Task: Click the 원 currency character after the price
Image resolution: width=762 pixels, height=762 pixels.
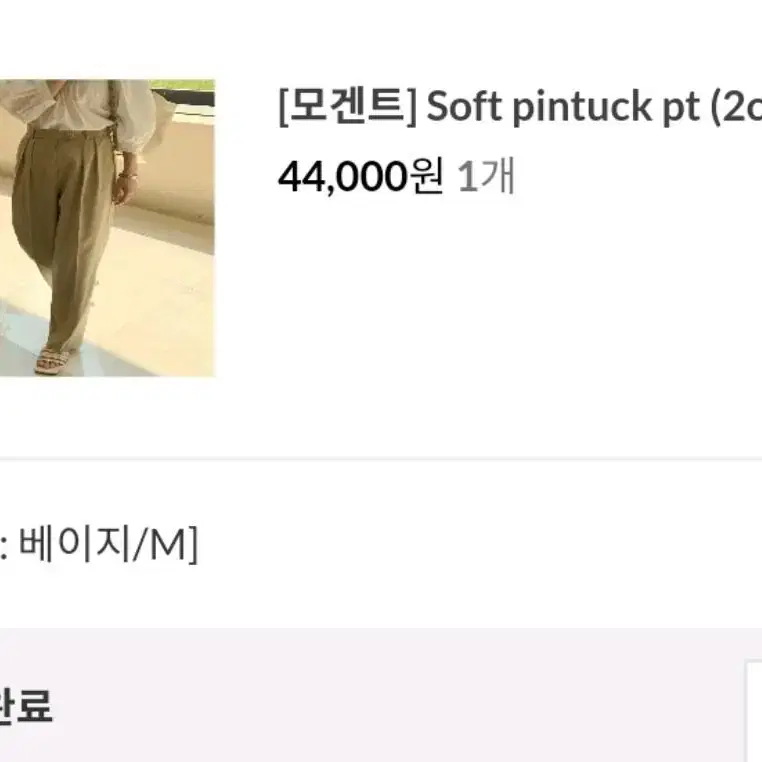Action: click(426, 175)
